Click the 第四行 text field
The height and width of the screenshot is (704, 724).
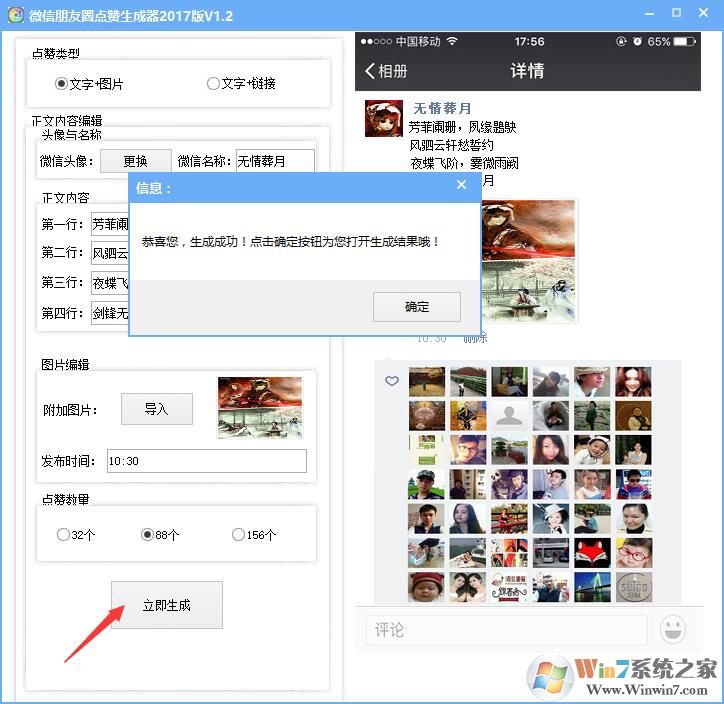[x=110, y=313]
